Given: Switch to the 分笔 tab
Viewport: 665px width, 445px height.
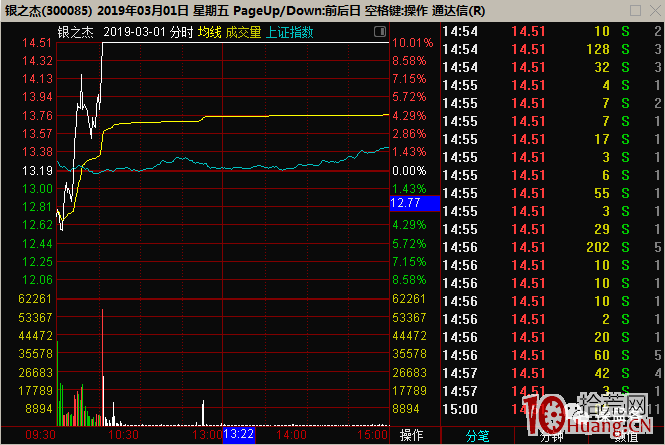Looking at the screenshot, I should click(x=478, y=436).
